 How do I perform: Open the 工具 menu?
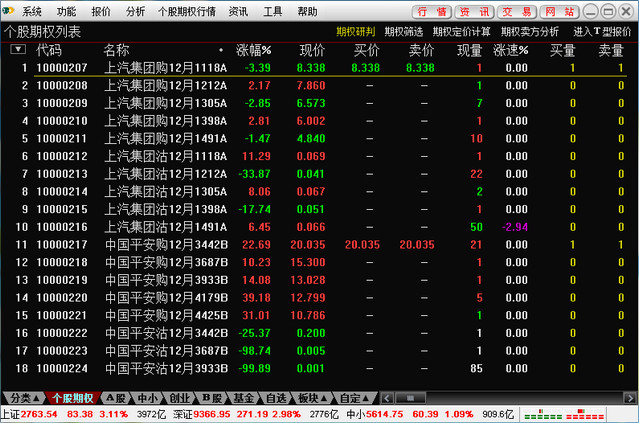point(272,11)
